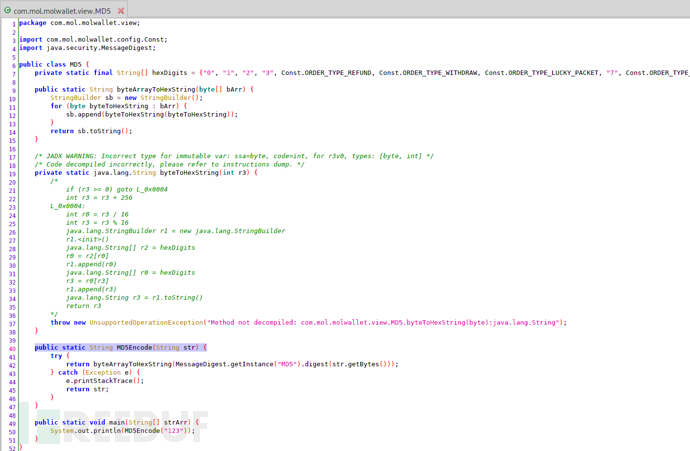Click the 'r1.<init>()' line

(87, 239)
